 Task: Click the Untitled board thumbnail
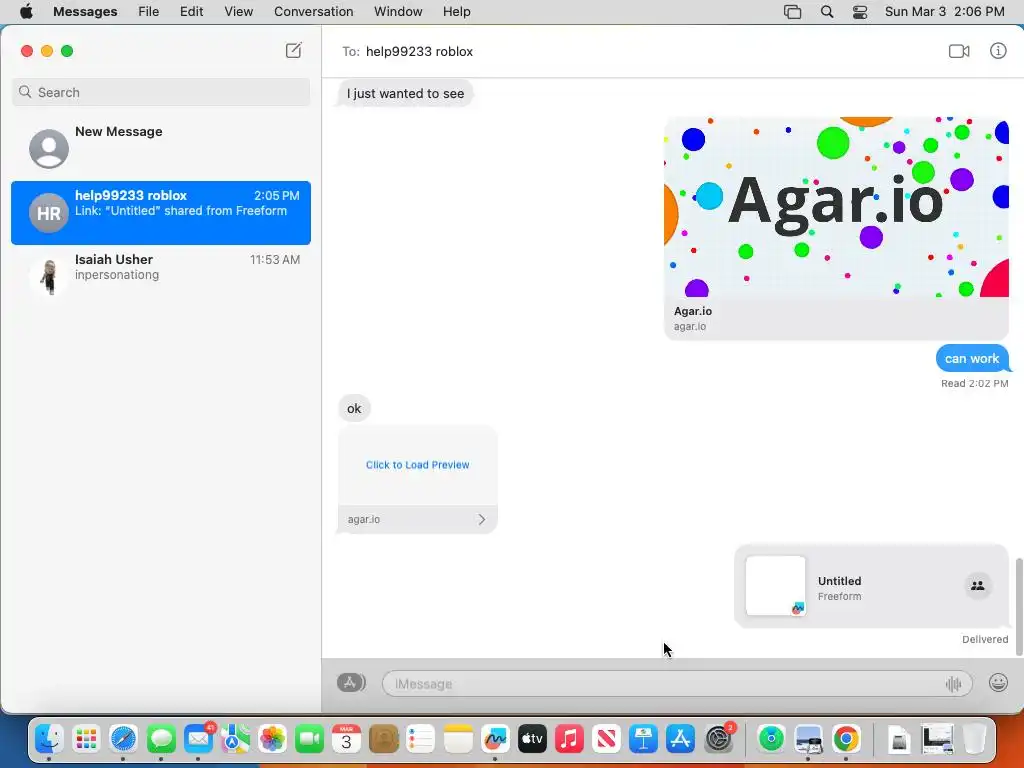coord(775,586)
